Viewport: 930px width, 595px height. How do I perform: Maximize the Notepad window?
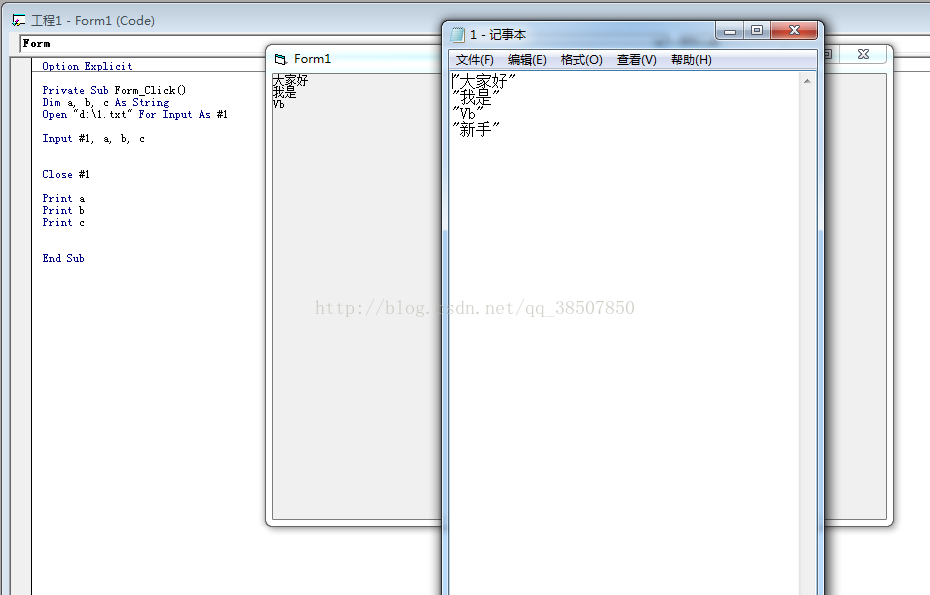(757, 31)
